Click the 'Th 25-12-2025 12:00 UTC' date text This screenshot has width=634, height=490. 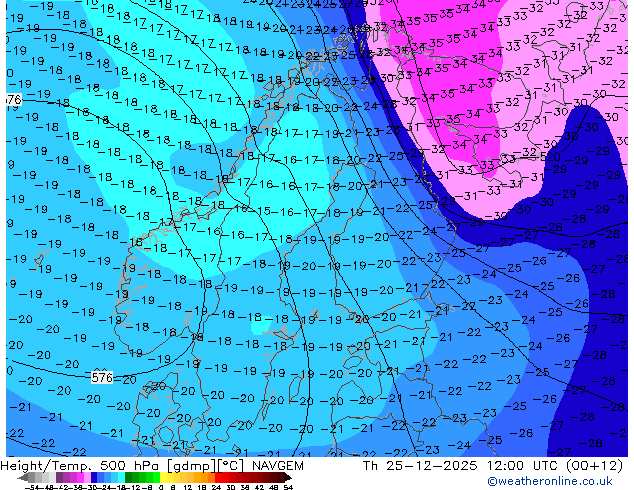click(461, 466)
